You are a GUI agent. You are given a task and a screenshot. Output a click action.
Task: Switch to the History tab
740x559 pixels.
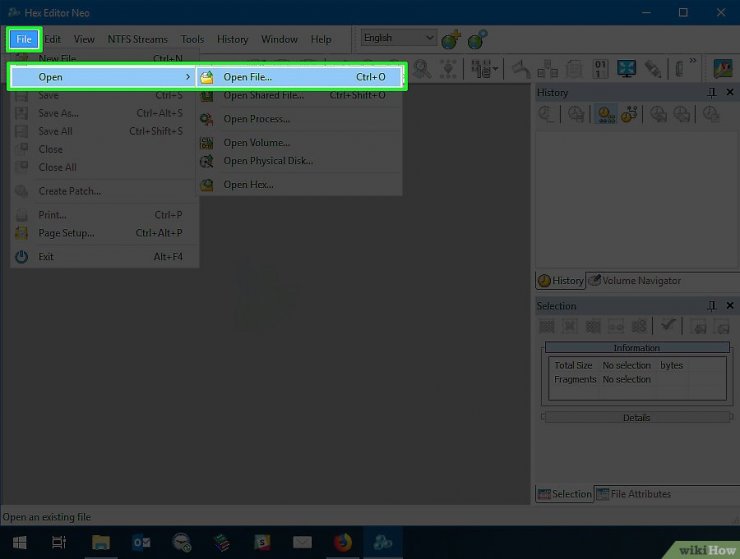pos(560,280)
